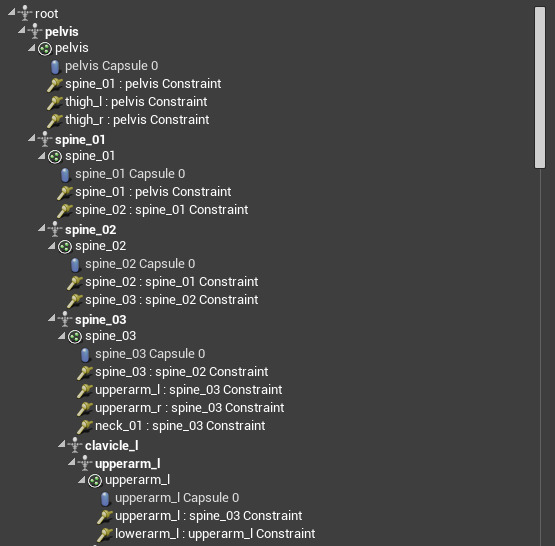Click the thigh_l : pelvis constraint icon
This screenshot has height=546, width=555.
click(55, 102)
